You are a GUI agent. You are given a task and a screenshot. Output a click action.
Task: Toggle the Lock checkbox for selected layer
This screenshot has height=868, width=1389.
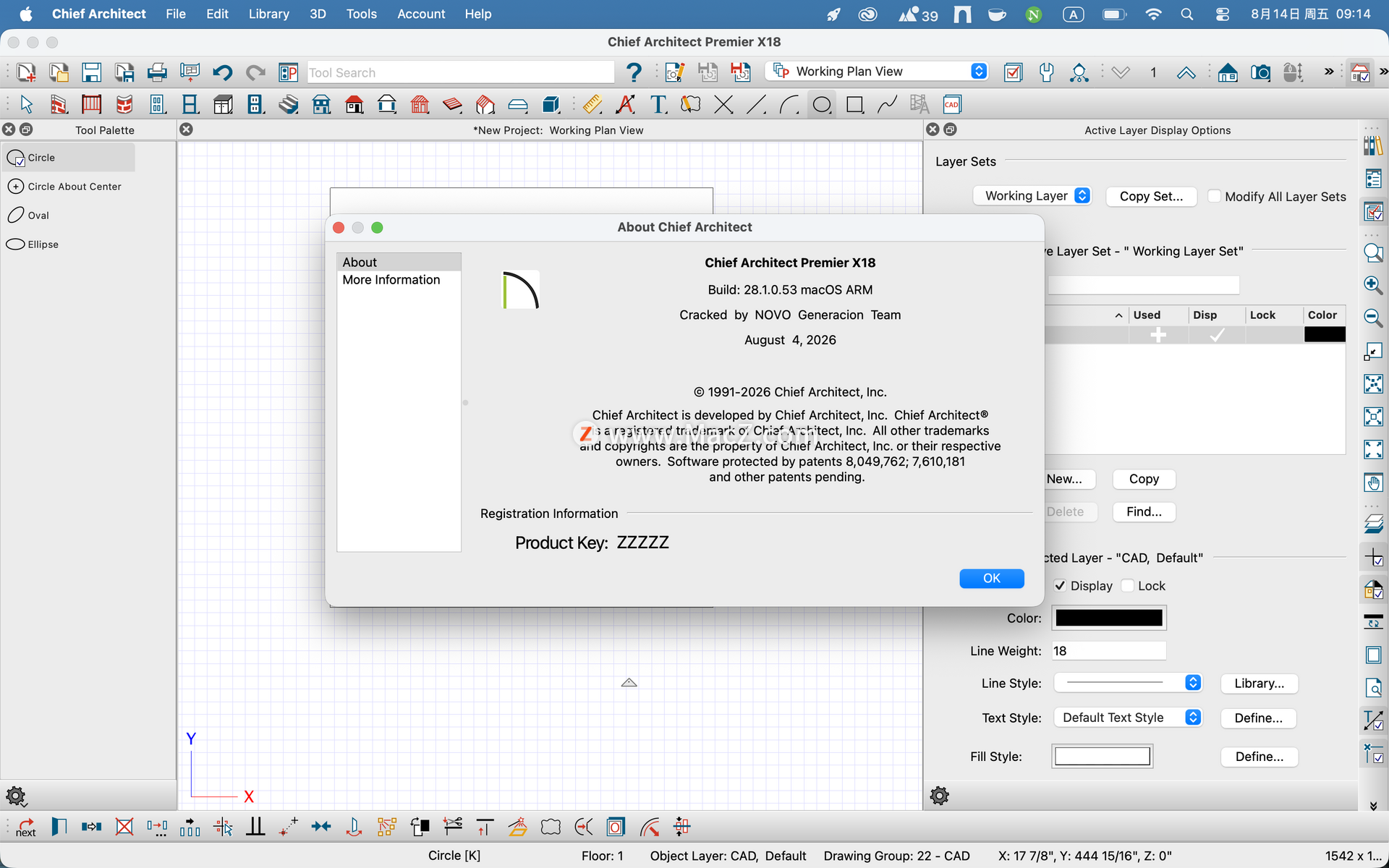tap(1127, 585)
